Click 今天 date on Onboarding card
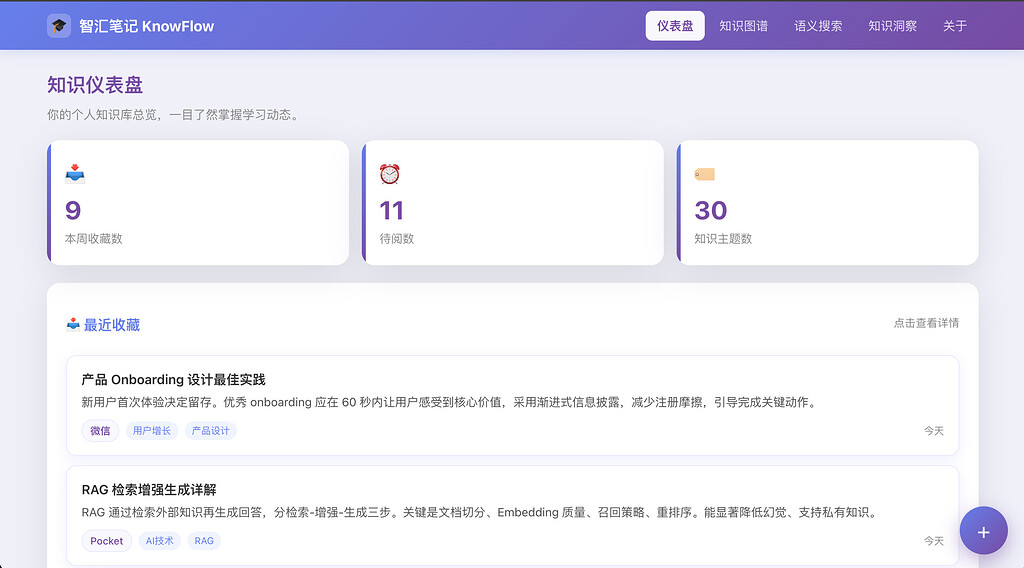 934,431
